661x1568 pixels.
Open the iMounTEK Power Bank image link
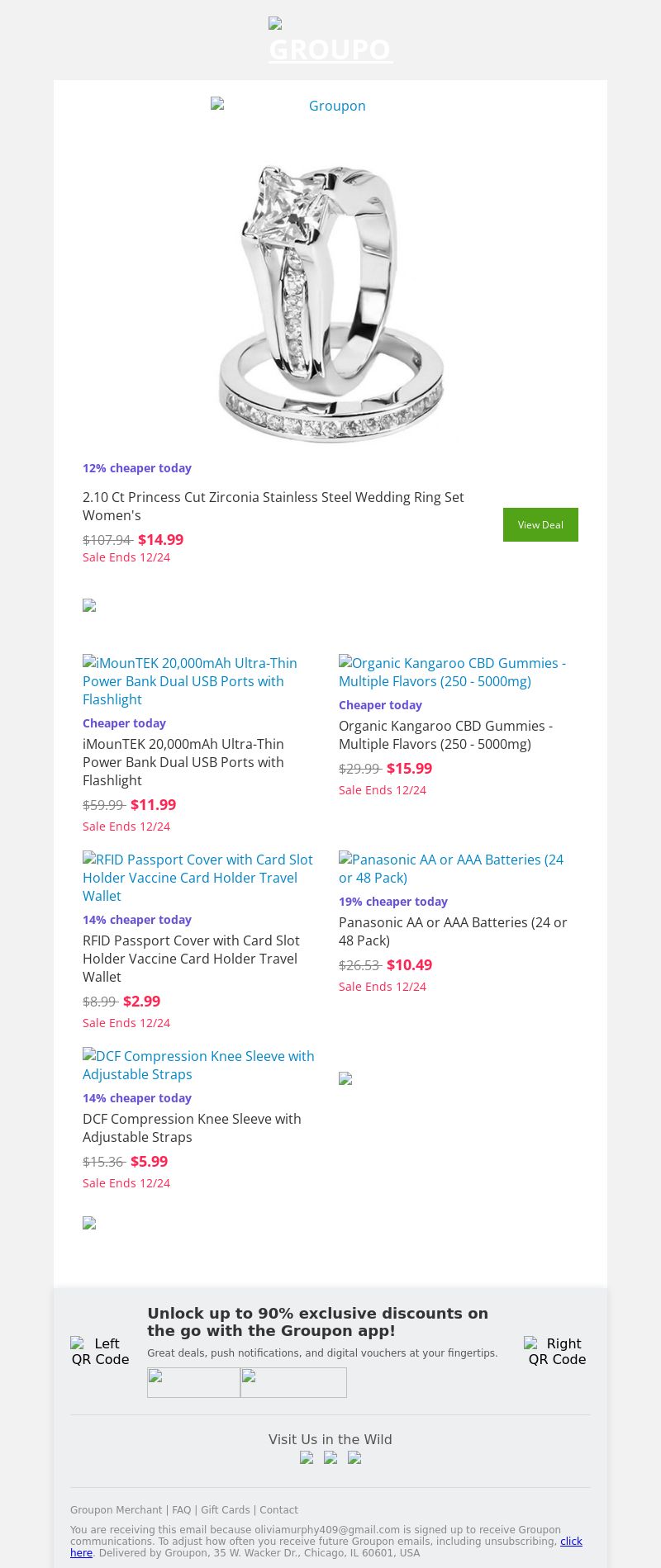click(x=190, y=681)
